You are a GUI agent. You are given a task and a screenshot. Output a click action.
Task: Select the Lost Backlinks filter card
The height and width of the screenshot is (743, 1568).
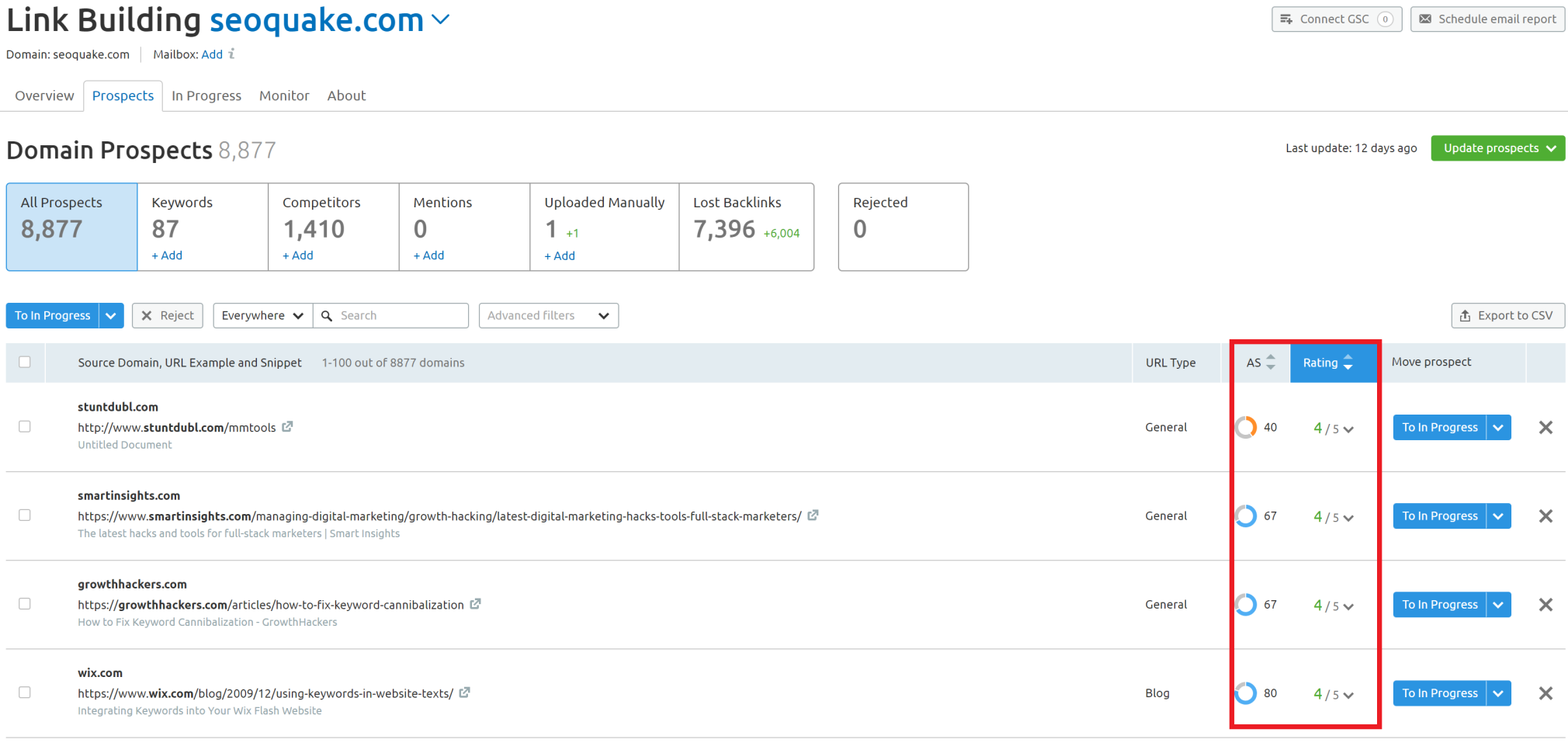(746, 227)
